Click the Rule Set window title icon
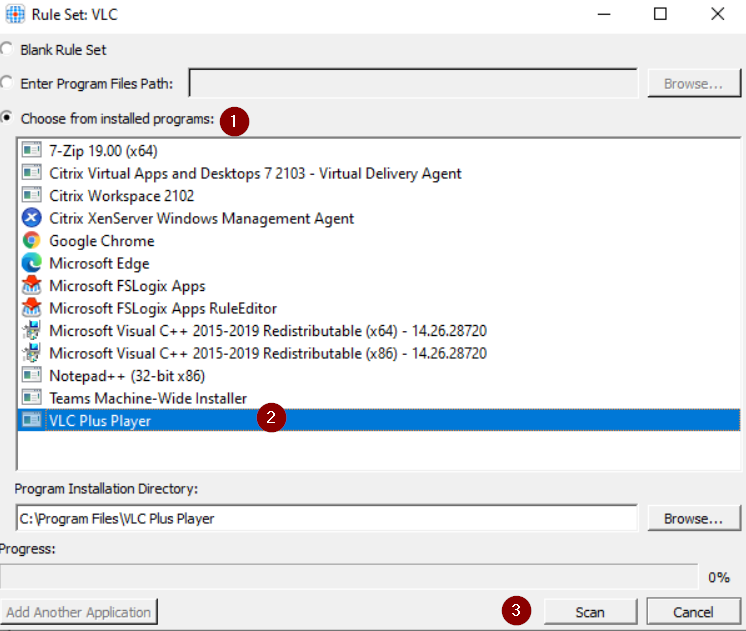Viewport: 746px width, 631px height. [15, 14]
